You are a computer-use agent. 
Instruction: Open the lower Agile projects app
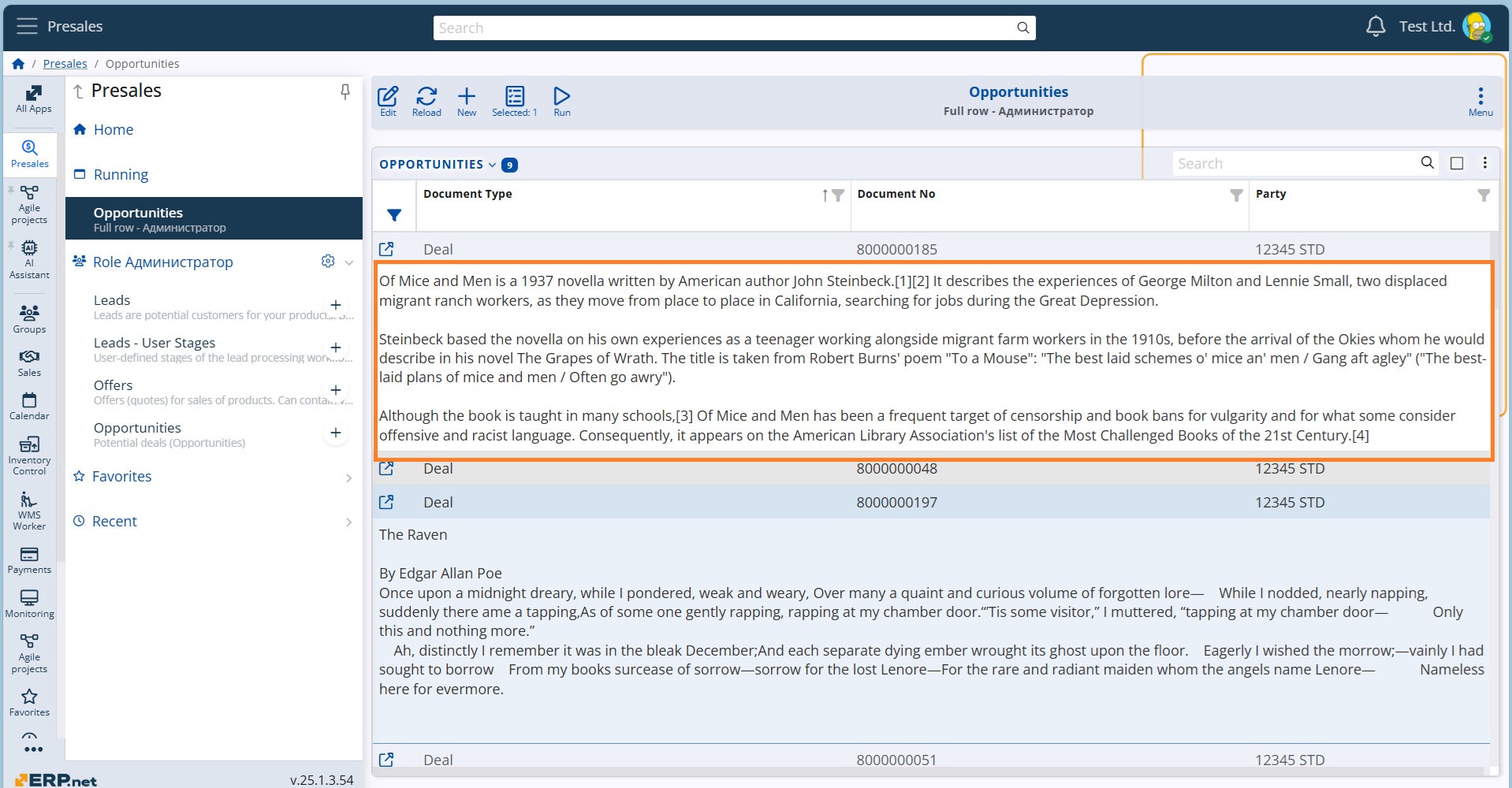point(29,654)
